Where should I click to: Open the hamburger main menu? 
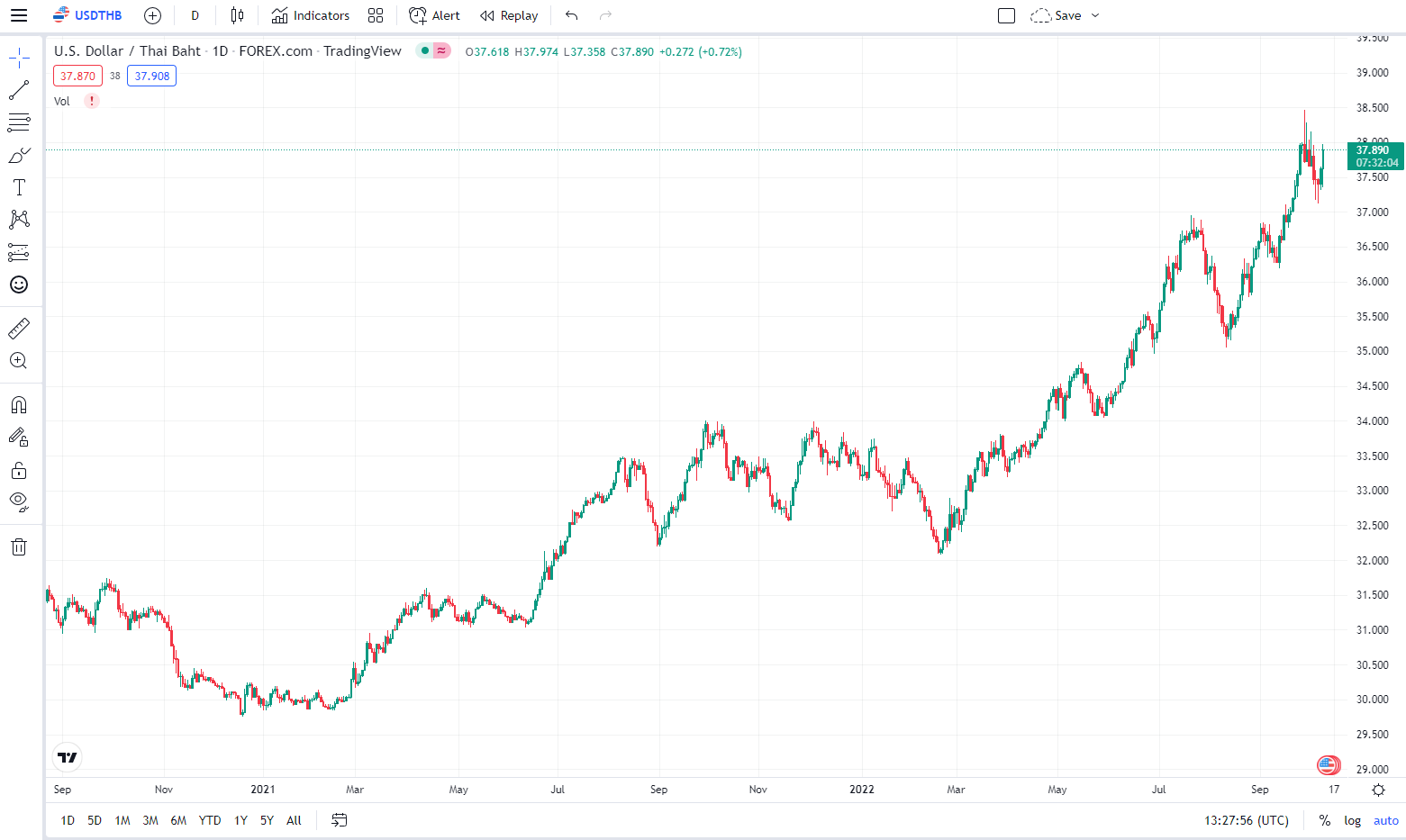tap(19, 15)
